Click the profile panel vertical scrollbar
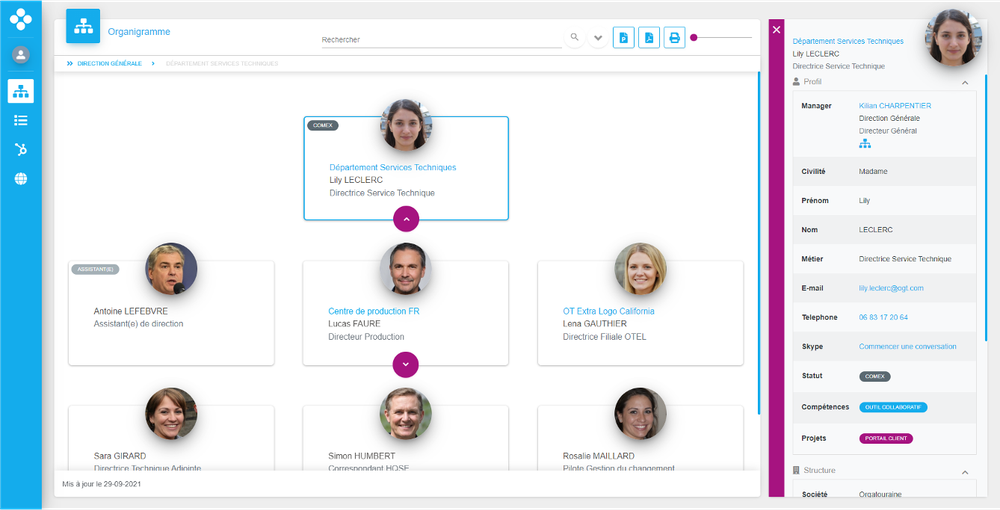1000x510 pixels. 985,207
